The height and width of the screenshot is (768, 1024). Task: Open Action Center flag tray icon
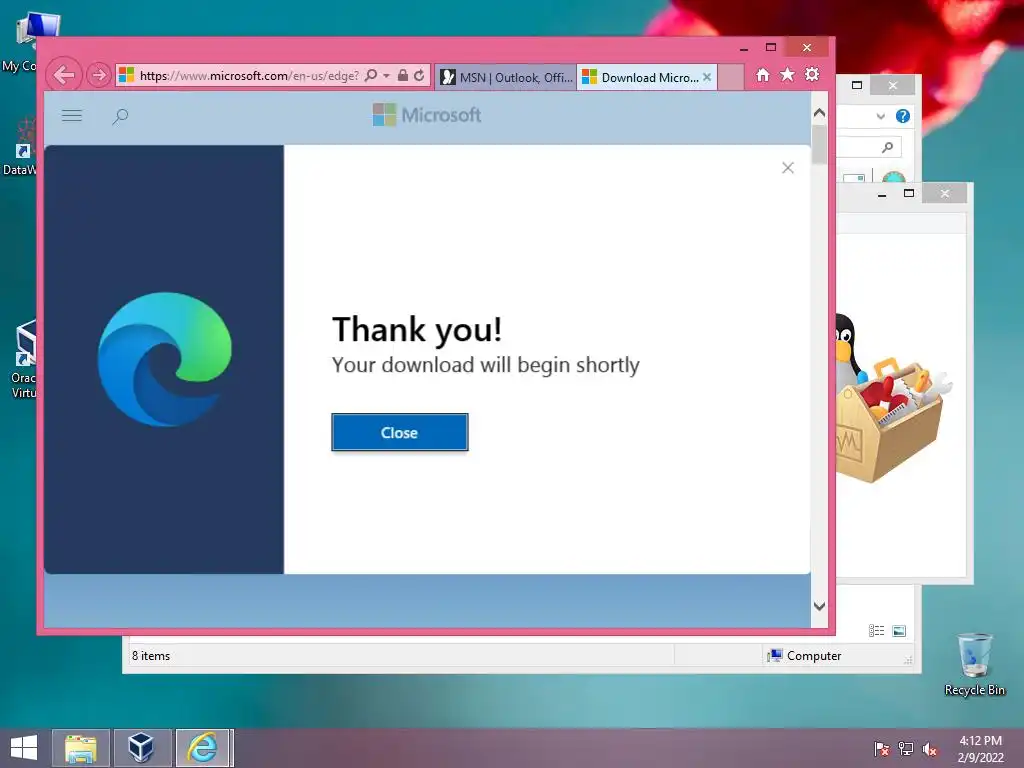tap(881, 749)
